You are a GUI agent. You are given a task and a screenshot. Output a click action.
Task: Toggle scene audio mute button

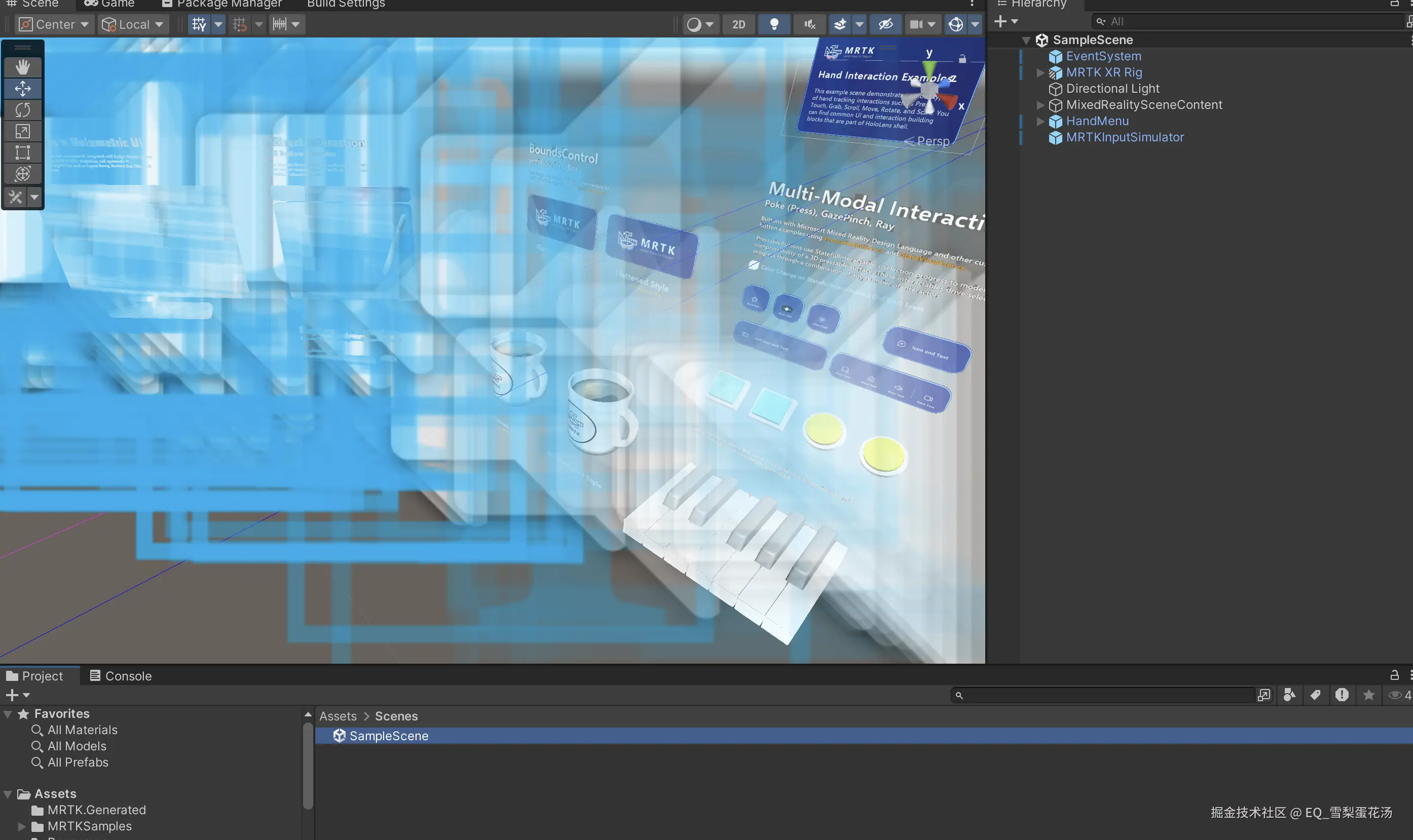[809, 24]
